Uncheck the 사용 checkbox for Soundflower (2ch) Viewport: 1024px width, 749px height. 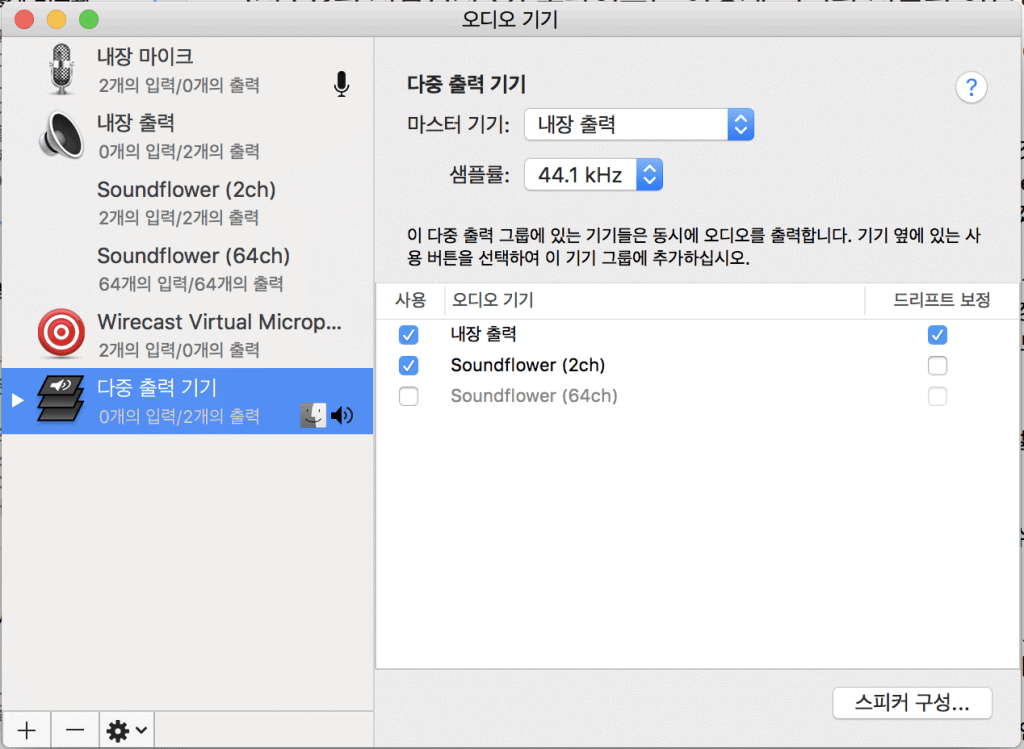click(408, 365)
